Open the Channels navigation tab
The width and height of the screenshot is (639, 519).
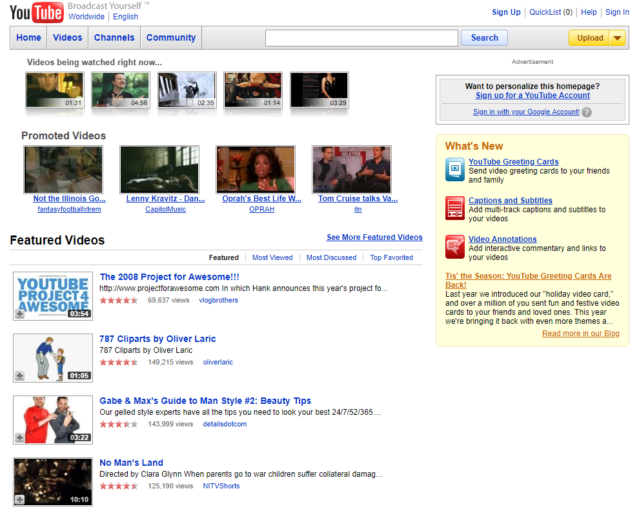114,38
